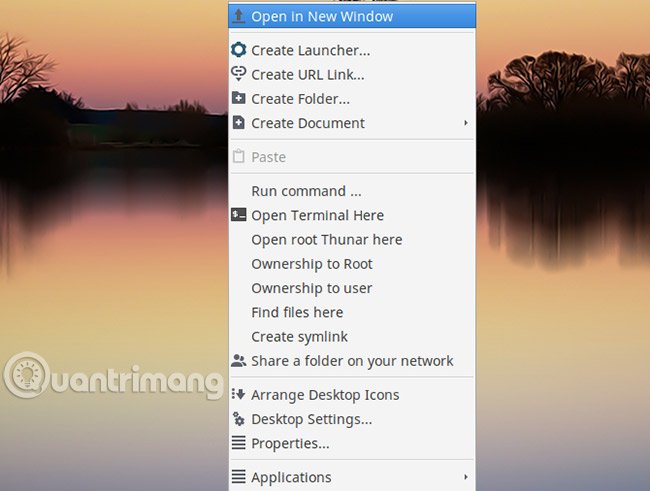Click the Desktop Settings gears icon
This screenshot has width=650, height=491.
(238, 419)
